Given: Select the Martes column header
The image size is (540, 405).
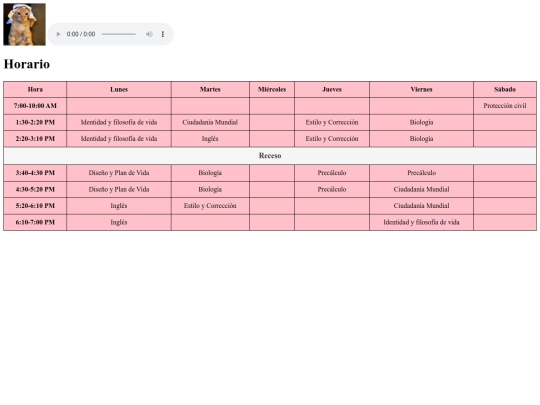Looking at the screenshot, I should (x=210, y=90).
